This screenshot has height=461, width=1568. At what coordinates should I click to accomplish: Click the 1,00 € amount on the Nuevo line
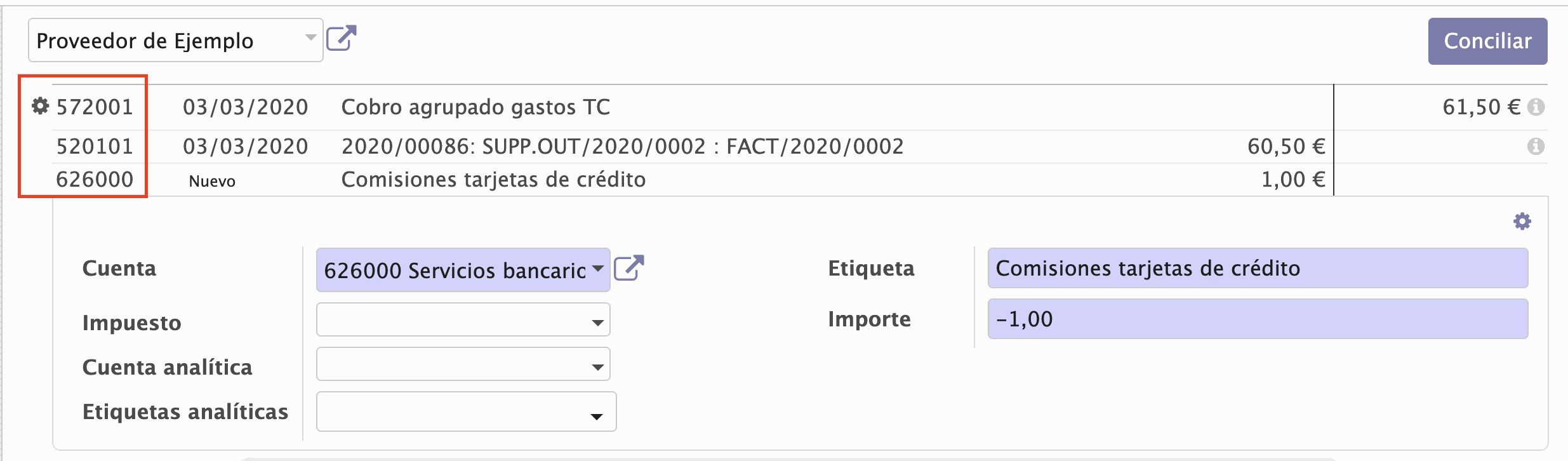tap(1292, 180)
